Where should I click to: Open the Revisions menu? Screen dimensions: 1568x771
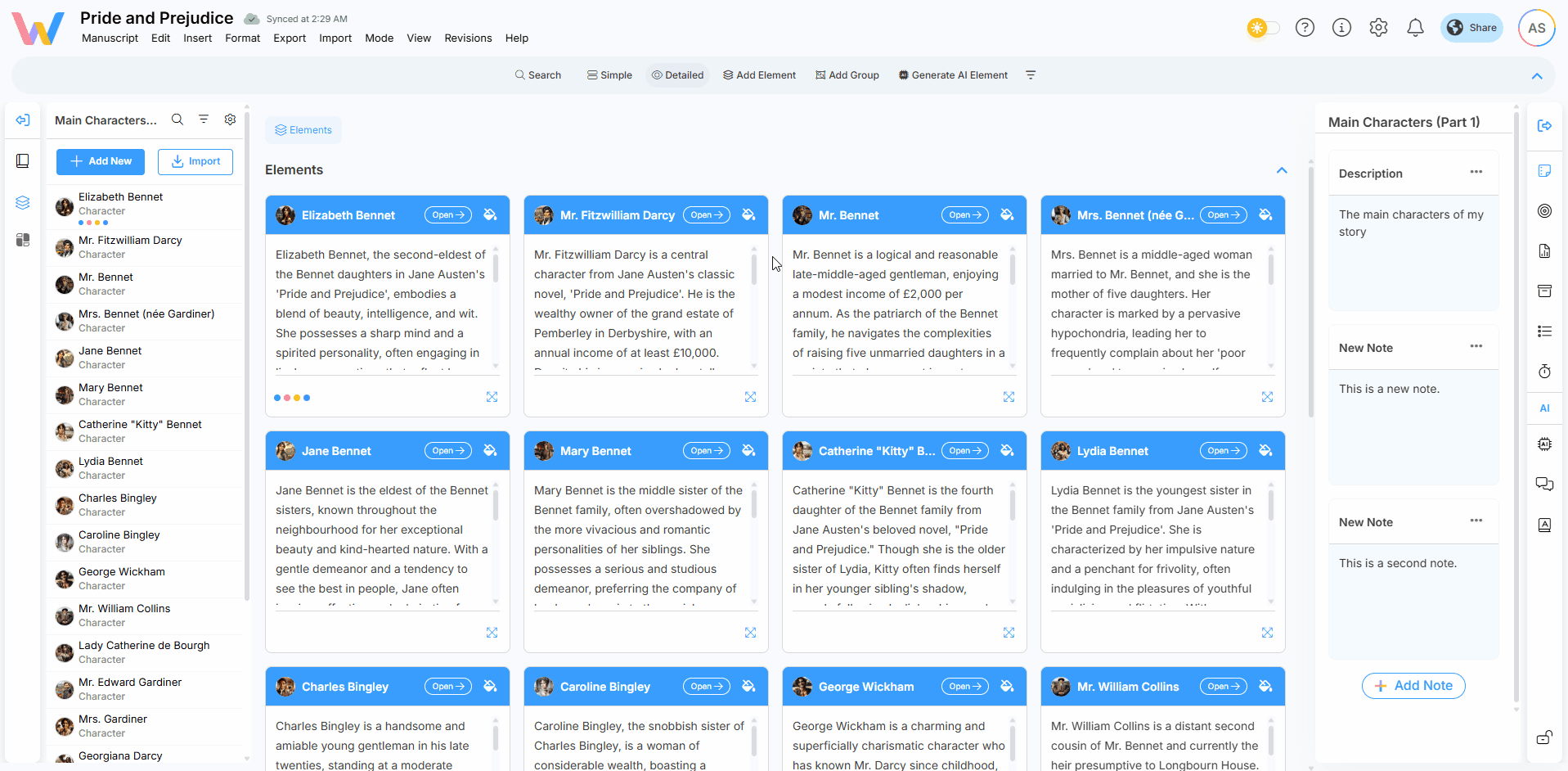click(x=468, y=38)
